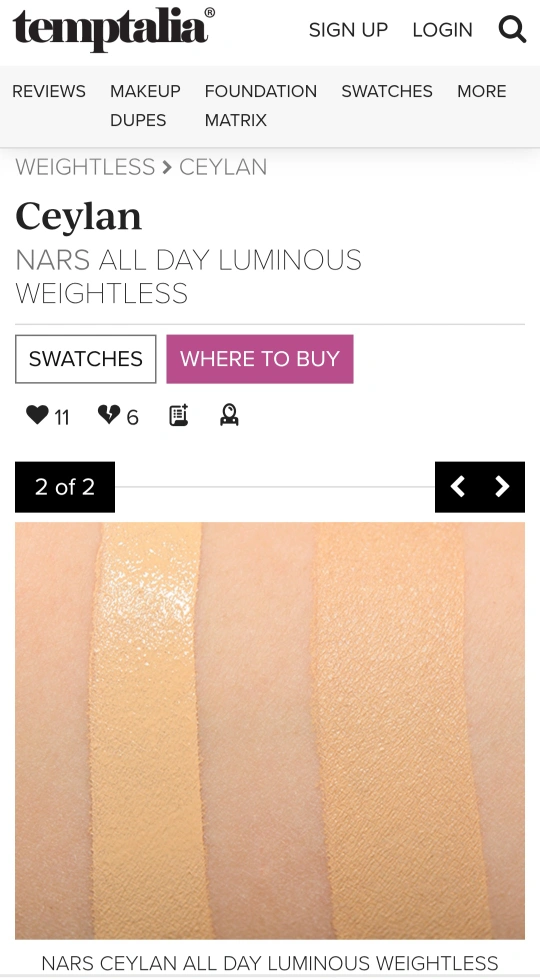Click the vanity mirror icon
This screenshot has width=540, height=979.
click(229, 415)
